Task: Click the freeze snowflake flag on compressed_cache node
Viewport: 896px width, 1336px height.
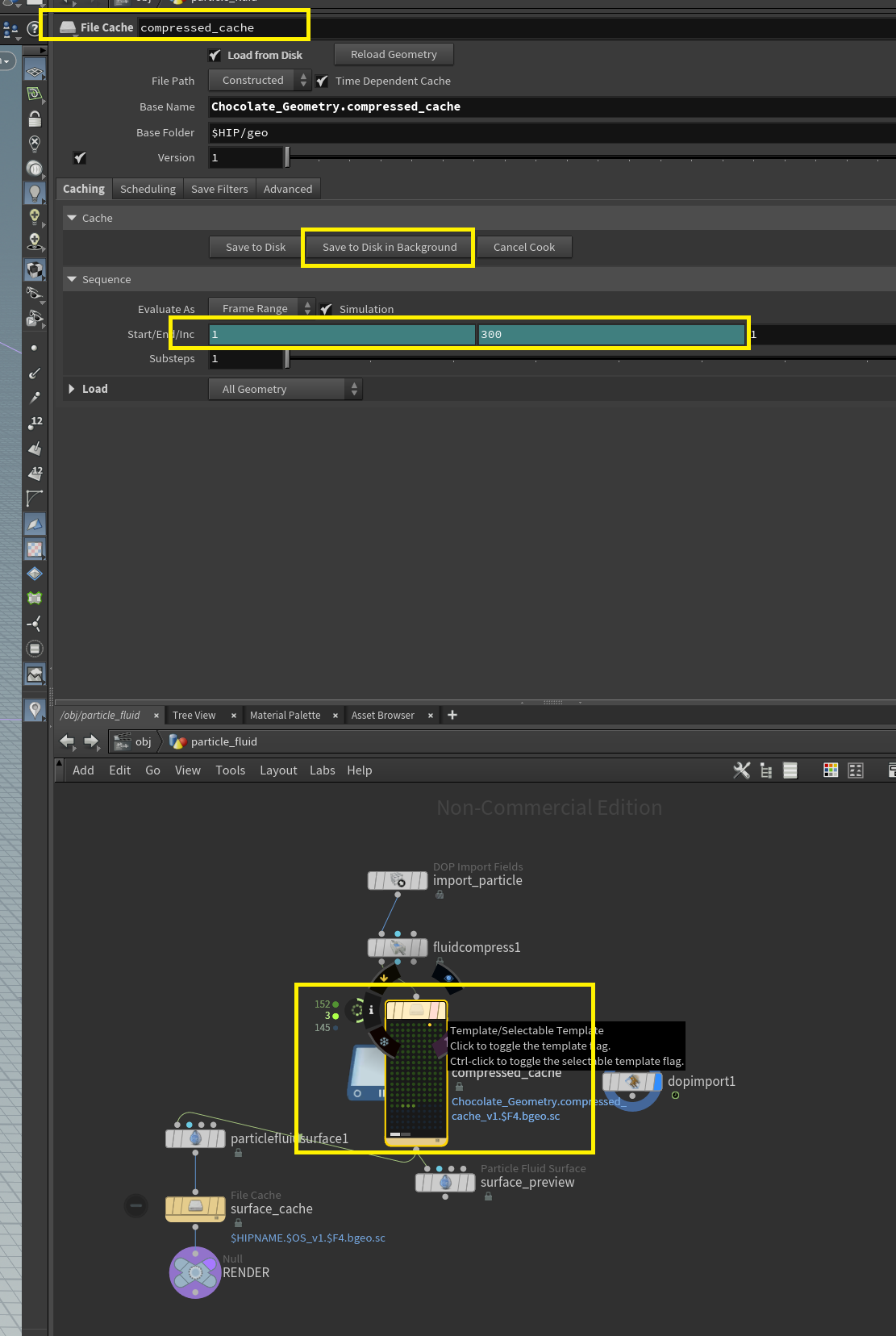Action: pyautogui.click(x=384, y=1042)
